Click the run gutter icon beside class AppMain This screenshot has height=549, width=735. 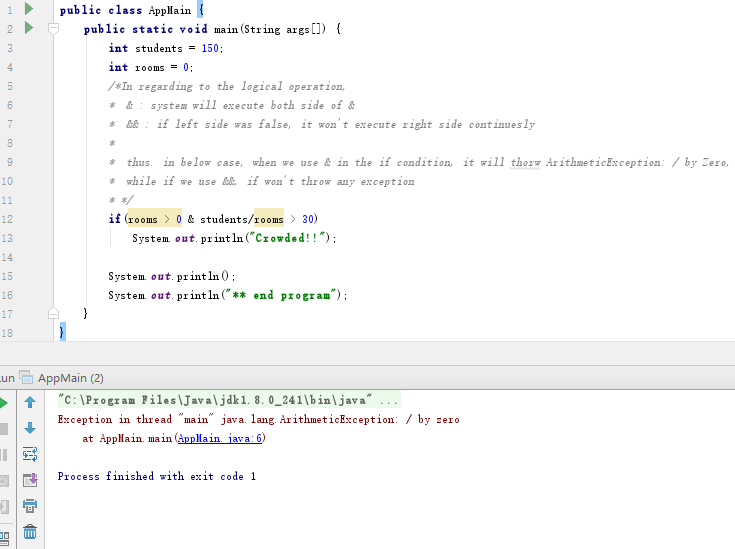tap(29, 9)
